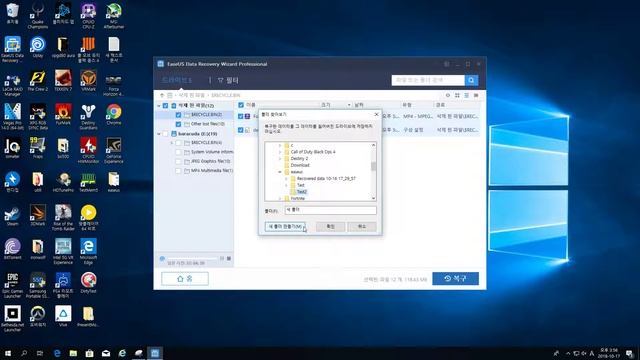Open Edge from the taskbar
Image resolution: width=640 pixels, height=360 pixels.
click(x=57, y=353)
